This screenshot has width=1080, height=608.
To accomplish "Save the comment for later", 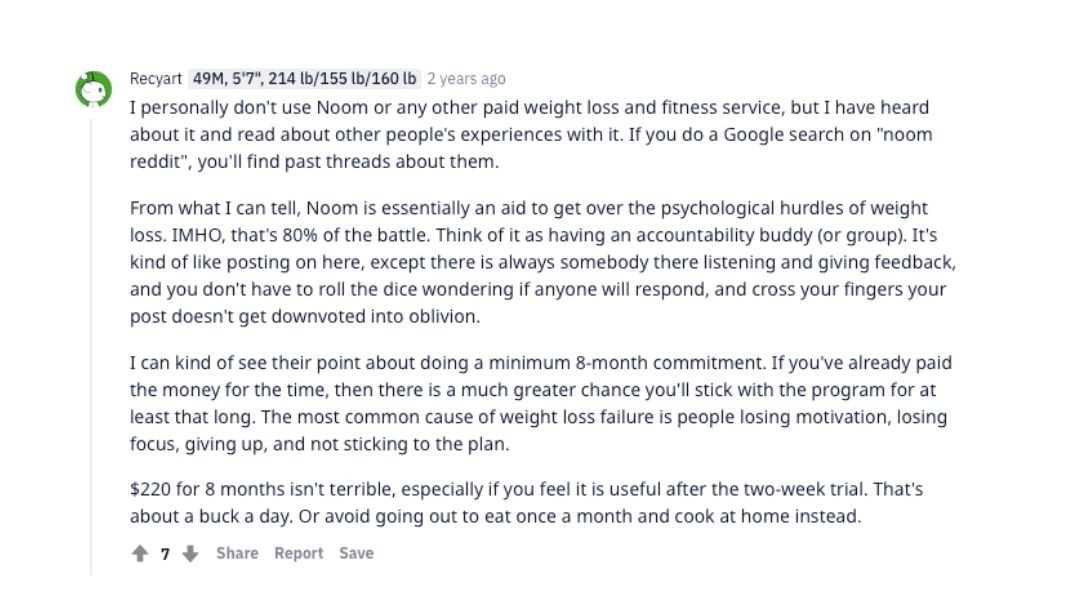I will pyautogui.click(x=356, y=553).
